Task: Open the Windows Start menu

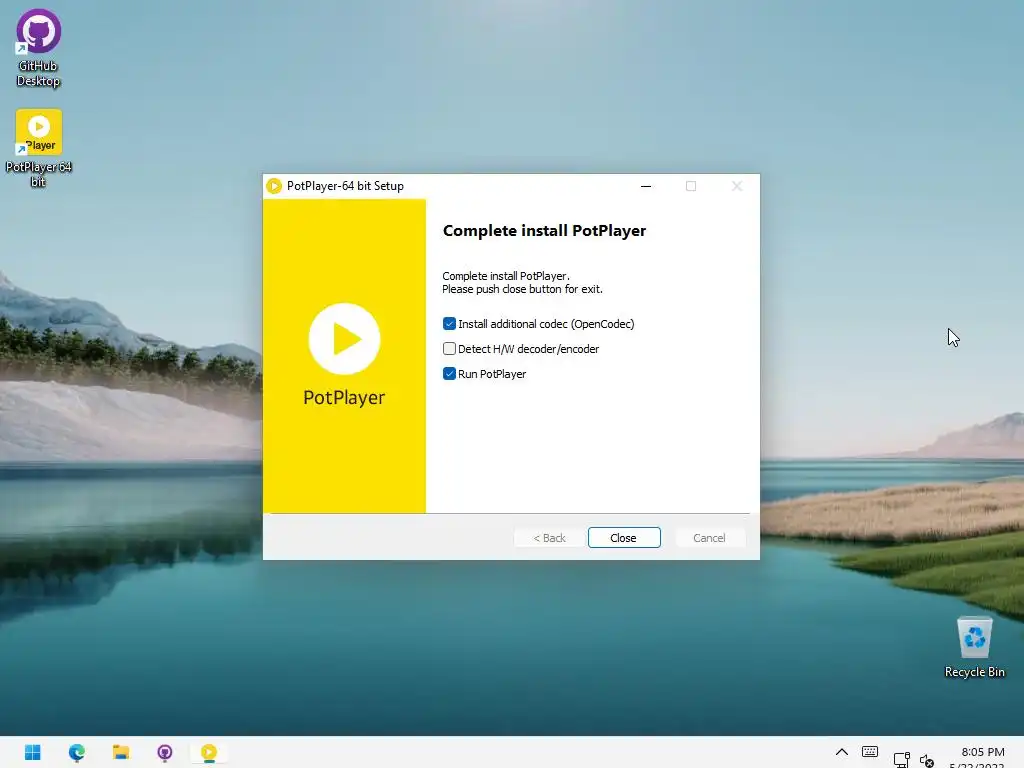Action: pyautogui.click(x=33, y=752)
